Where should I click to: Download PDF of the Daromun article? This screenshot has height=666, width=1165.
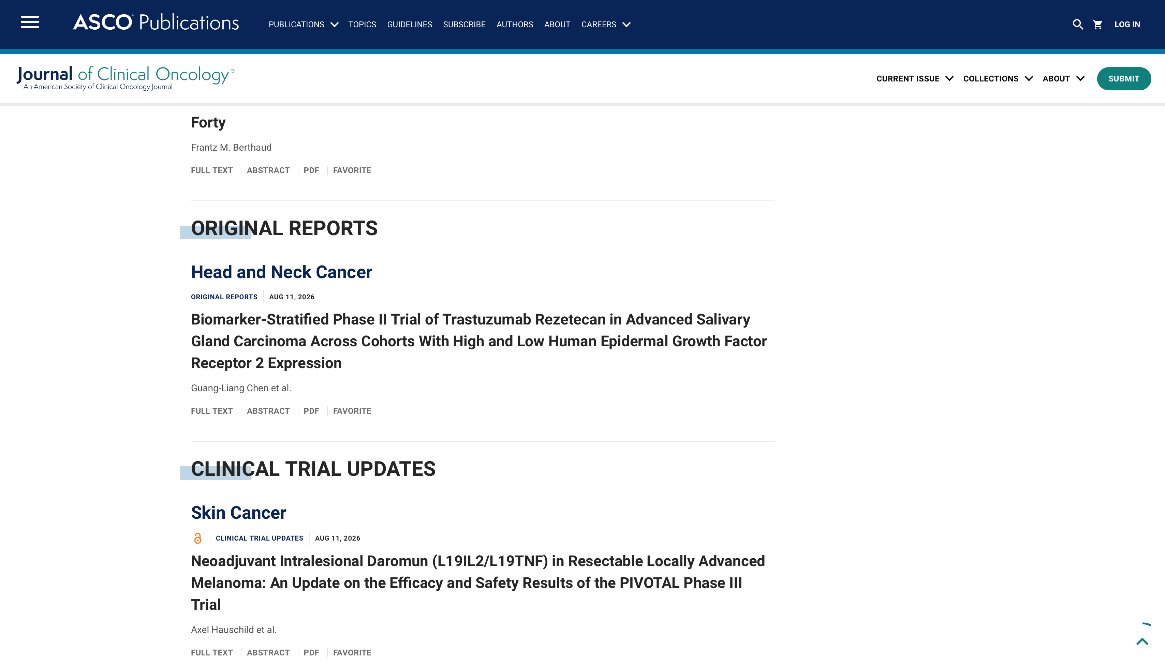[x=311, y=653]
